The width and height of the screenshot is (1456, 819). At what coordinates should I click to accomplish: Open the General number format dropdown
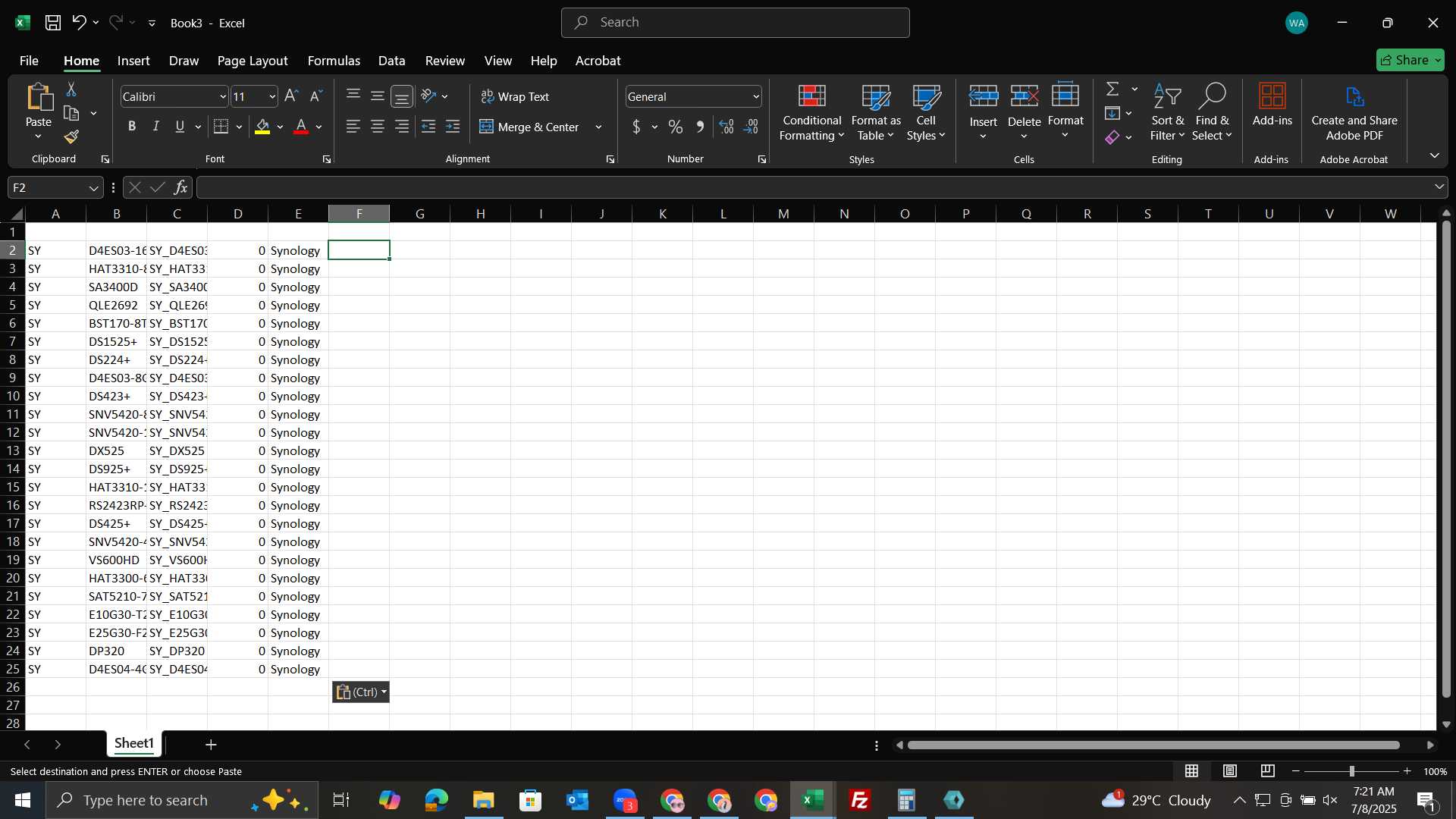pyautogui.click(x=756, y=96)
